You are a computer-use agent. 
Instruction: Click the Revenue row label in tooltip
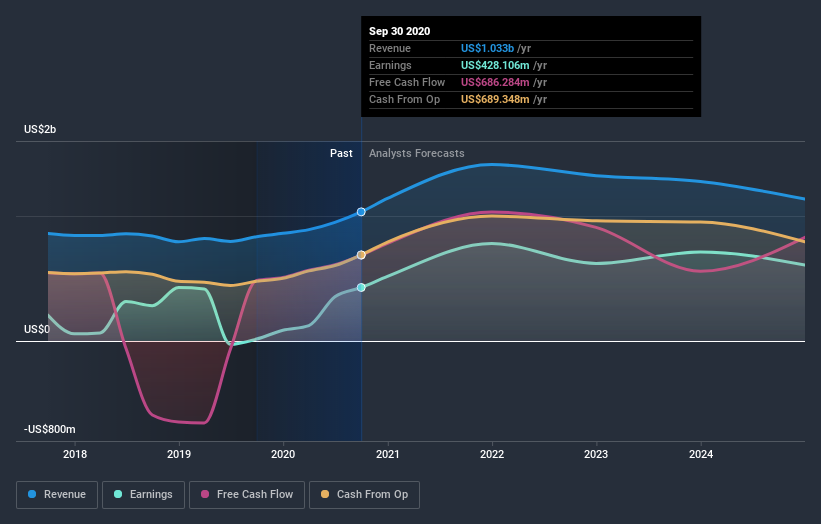click(390, 48)
